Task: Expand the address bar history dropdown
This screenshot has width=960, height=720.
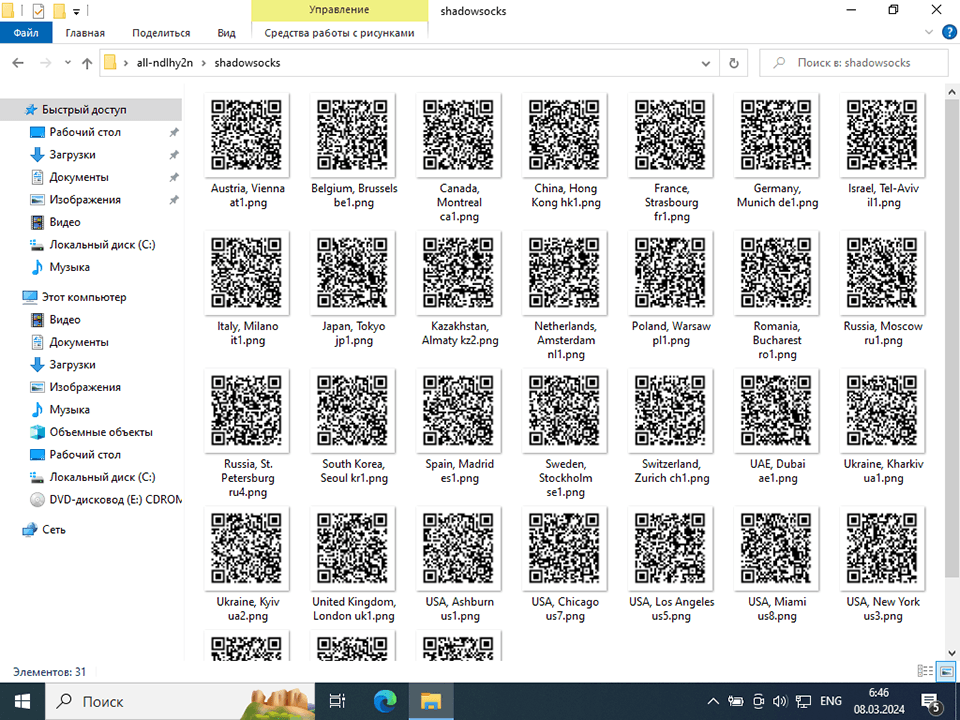Action: tap(705, 63)
